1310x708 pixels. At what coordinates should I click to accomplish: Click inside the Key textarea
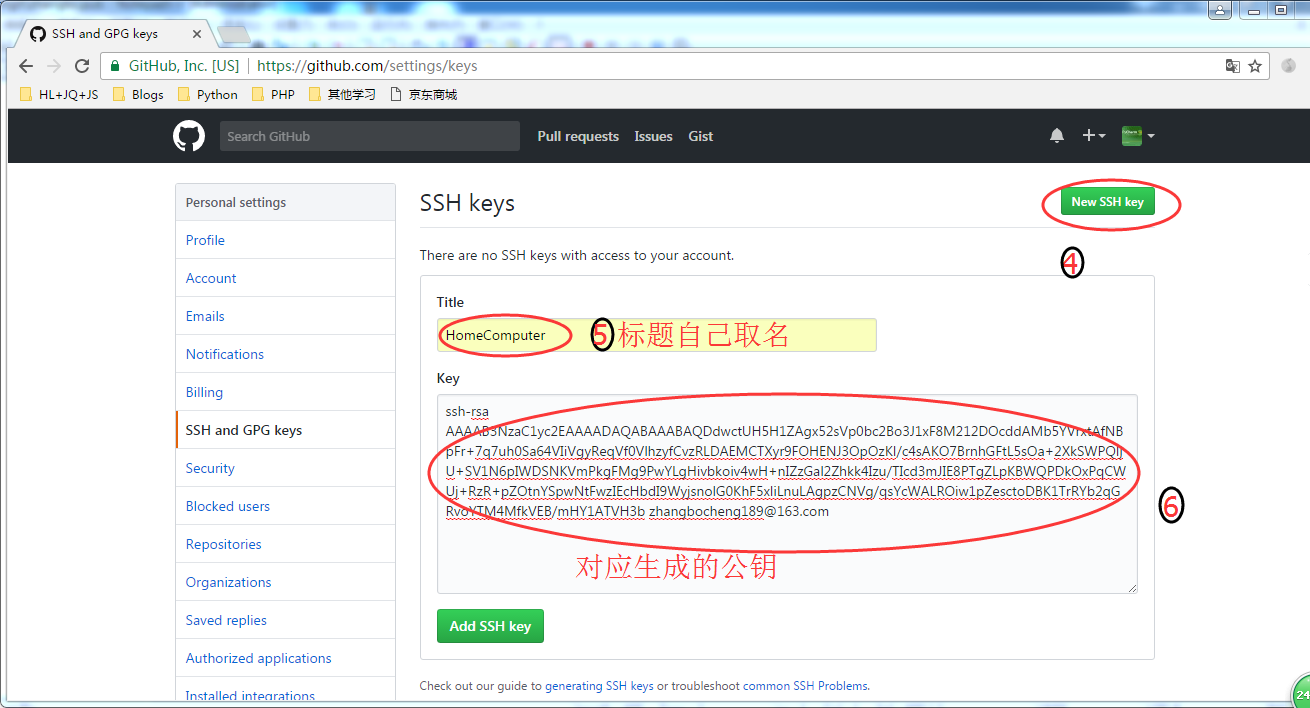pyautogui.click(x=787, y=493)
